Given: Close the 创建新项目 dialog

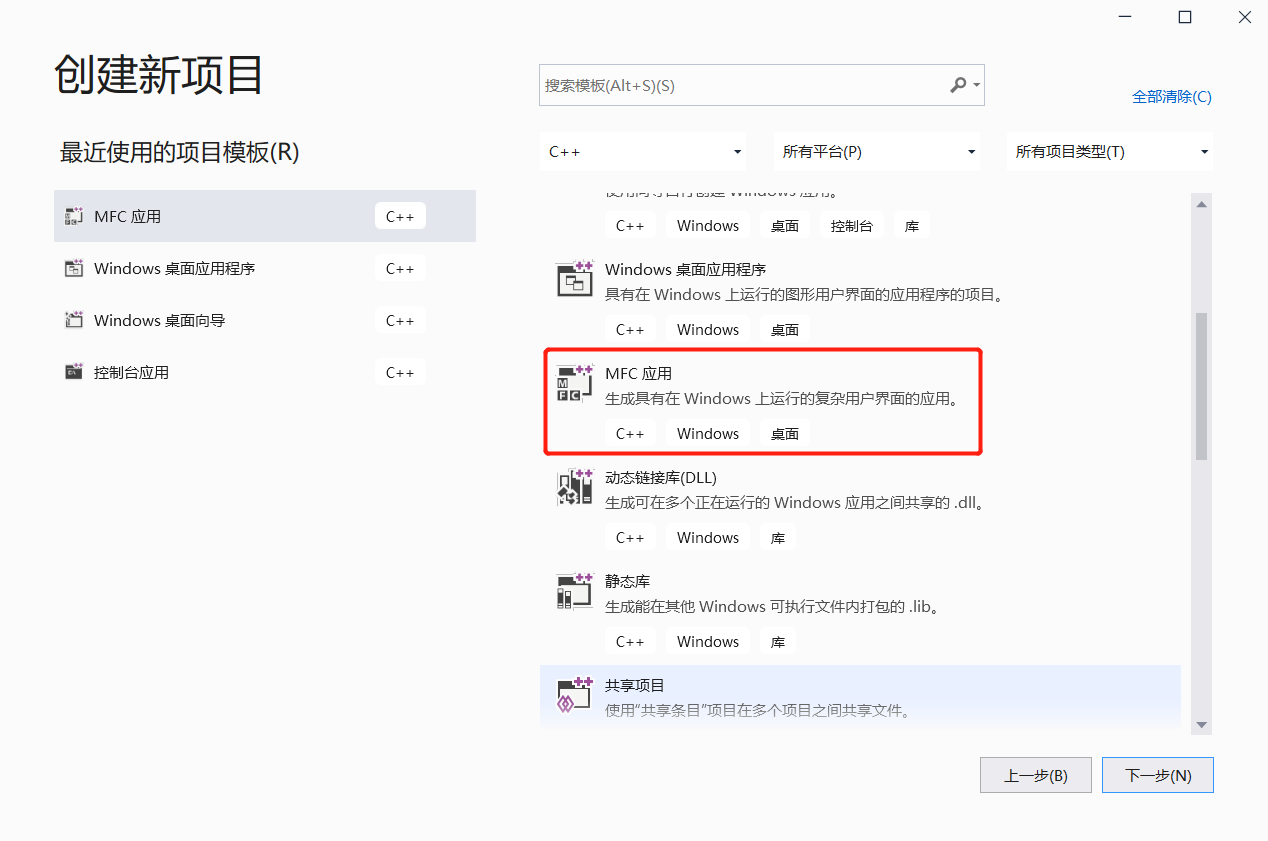Looking at the screenshot, I should (x=1245, y=17).
